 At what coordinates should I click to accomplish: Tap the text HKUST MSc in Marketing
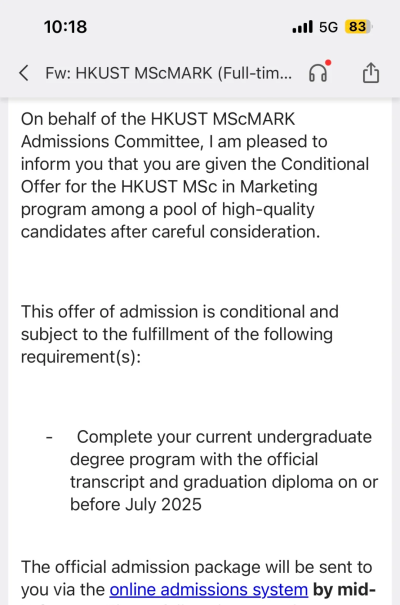tap(219, 187)
